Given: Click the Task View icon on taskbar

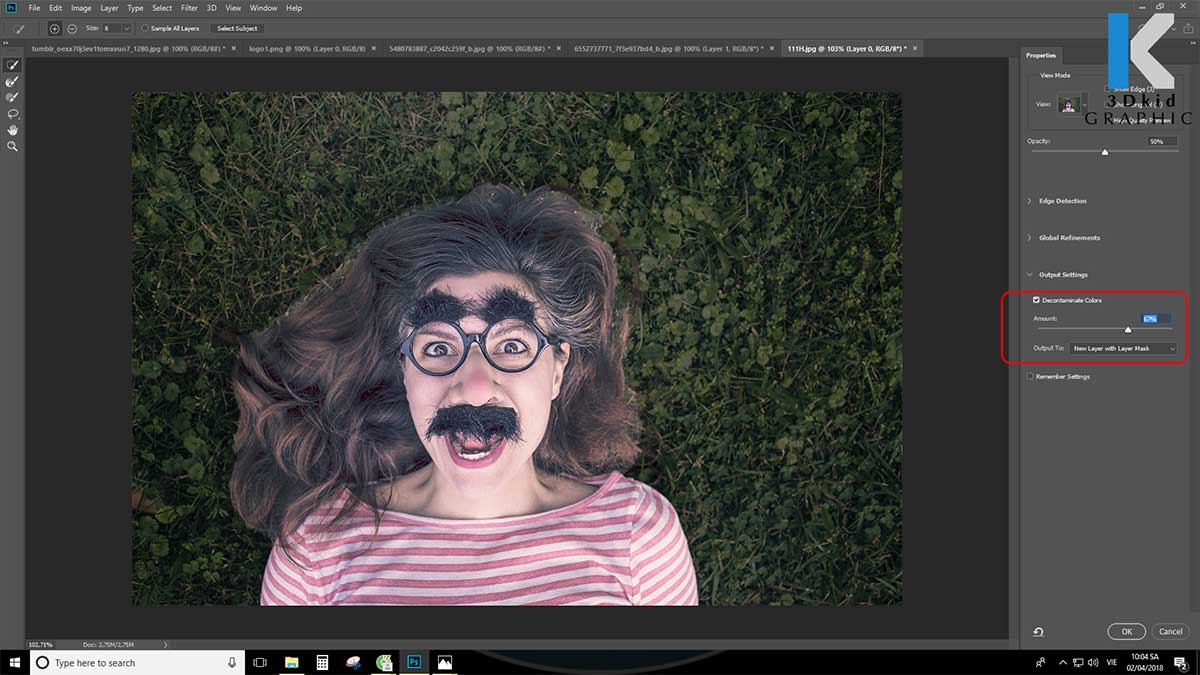Looking at the screenshot, I should tap(260, 662).
